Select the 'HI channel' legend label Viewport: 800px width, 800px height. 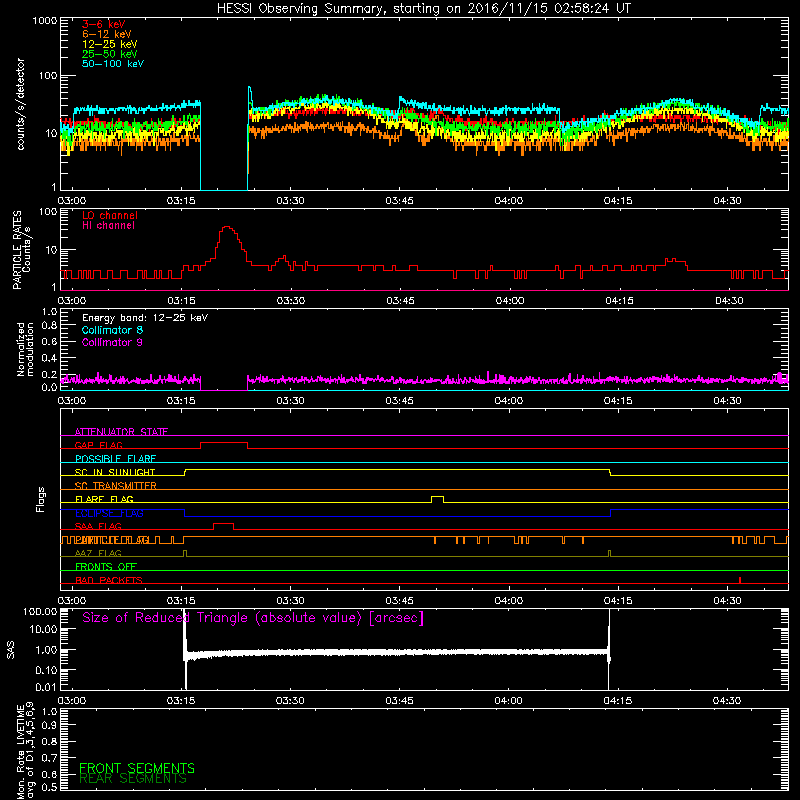(x=108, y=226)
